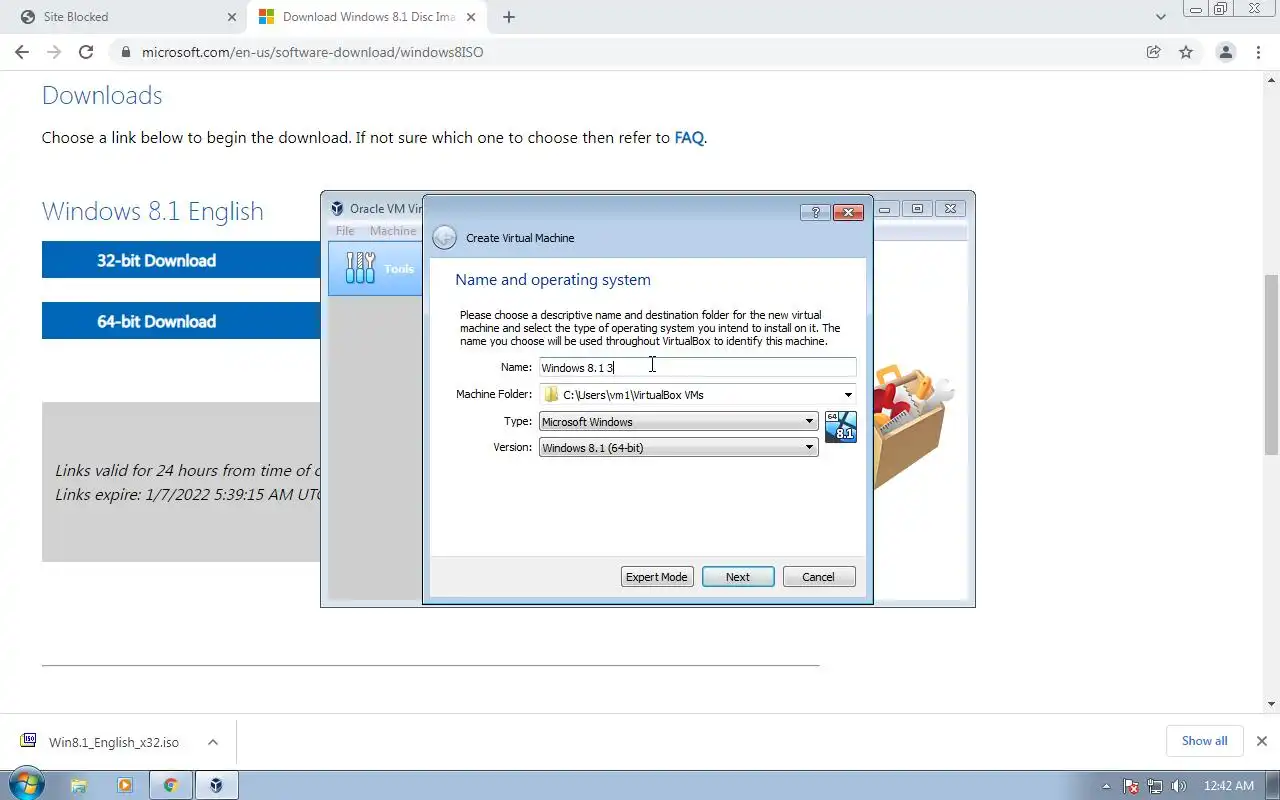Show hidden system tray icons

coord(1106,786)
